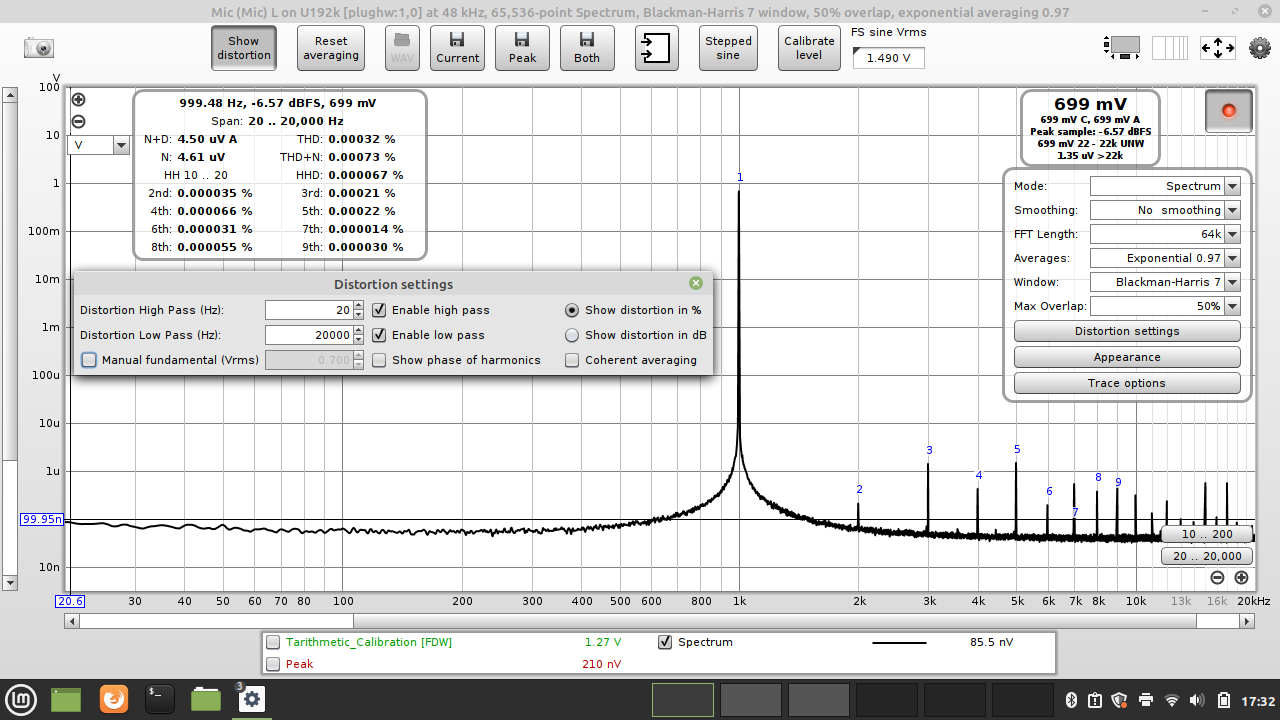This screenshot has height=720, width=1280.
Task: Click FS sine Vrms input field
Action: [x=888, y=58]
